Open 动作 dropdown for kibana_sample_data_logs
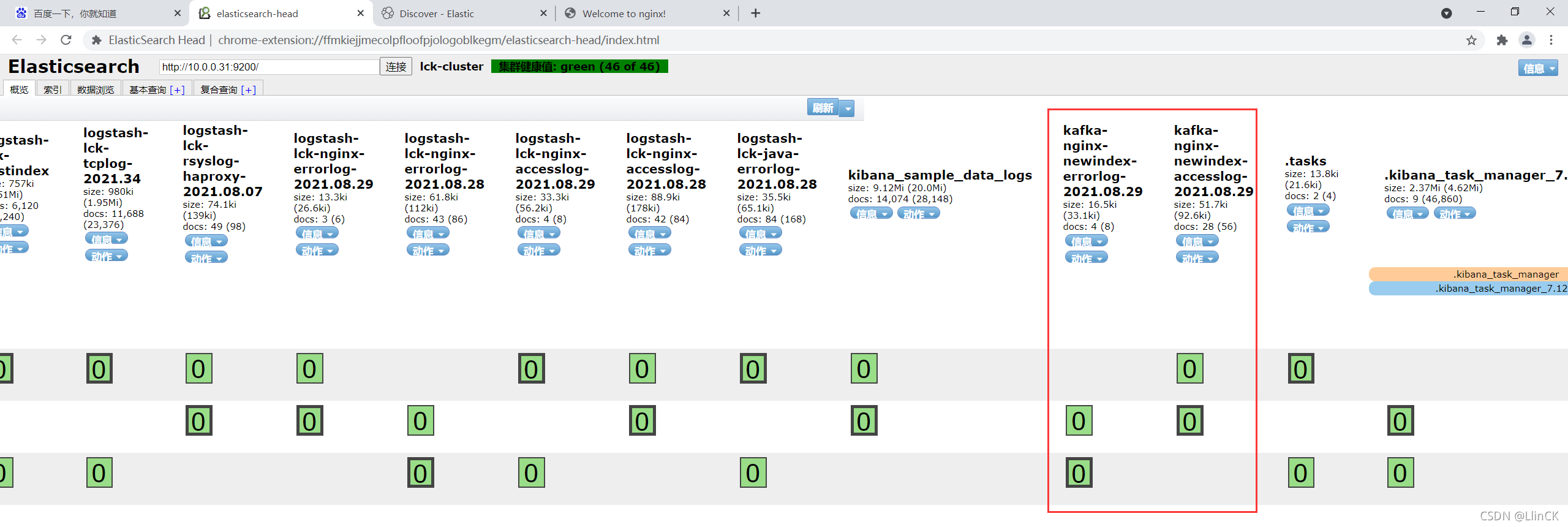Image resolution: width=1568 pixels, height=527 pixels. [x=919, y=213]
